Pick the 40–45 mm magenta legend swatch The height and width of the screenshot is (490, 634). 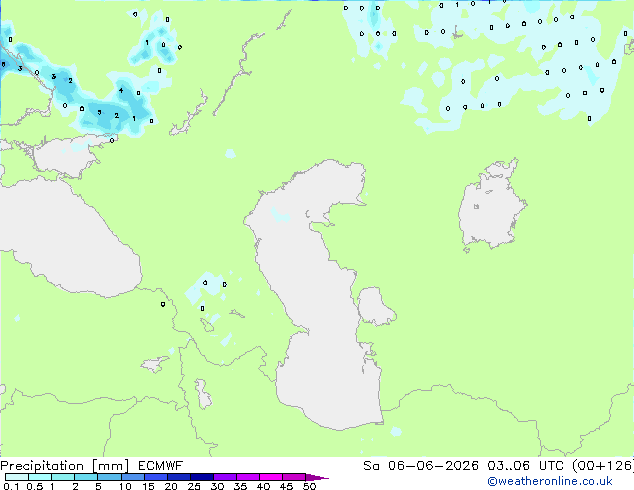271,477
